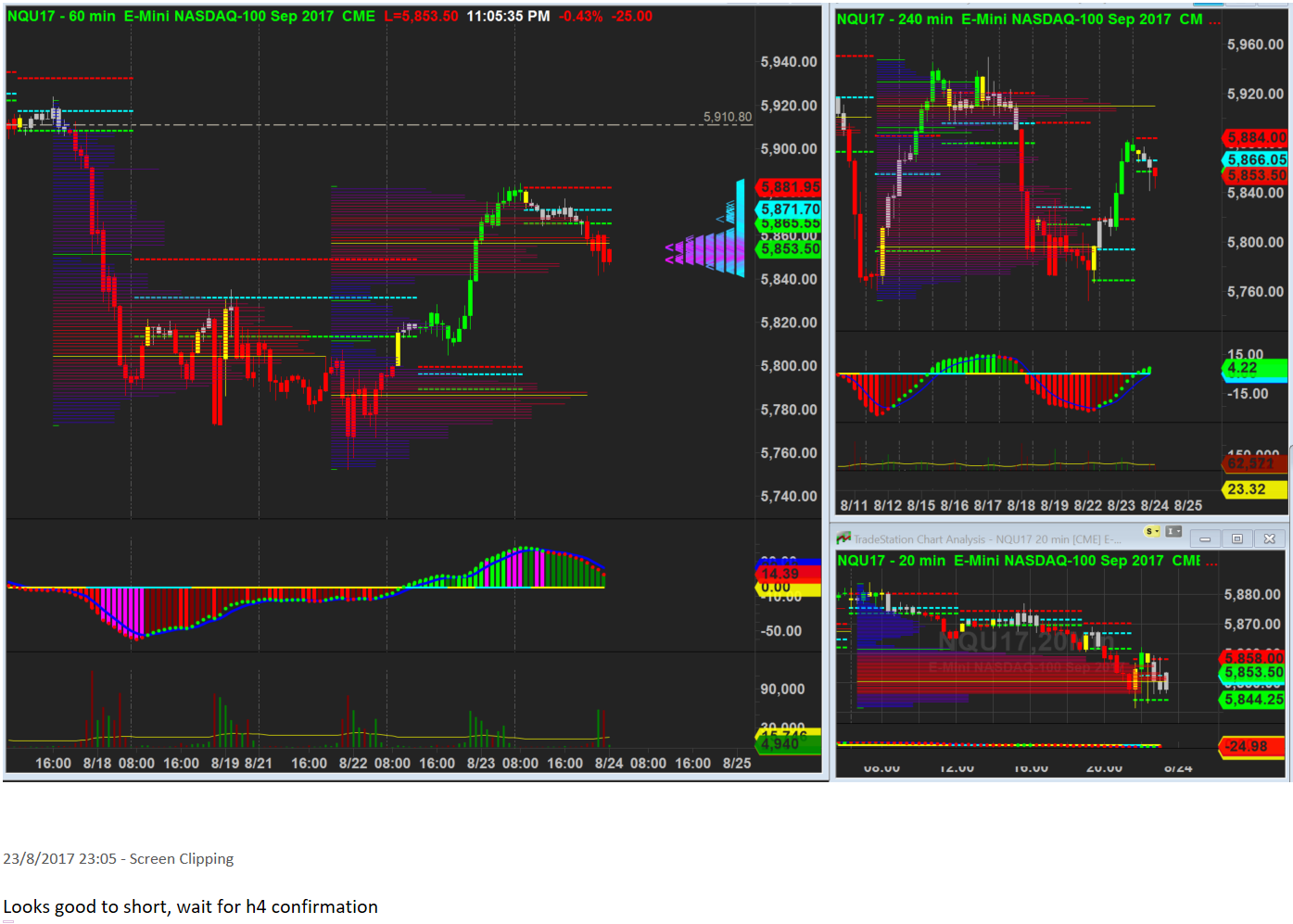Viewport: 1293px width, 924px height.
Task: Click the cyan 5,871.70 price marker
Action: 790,209
